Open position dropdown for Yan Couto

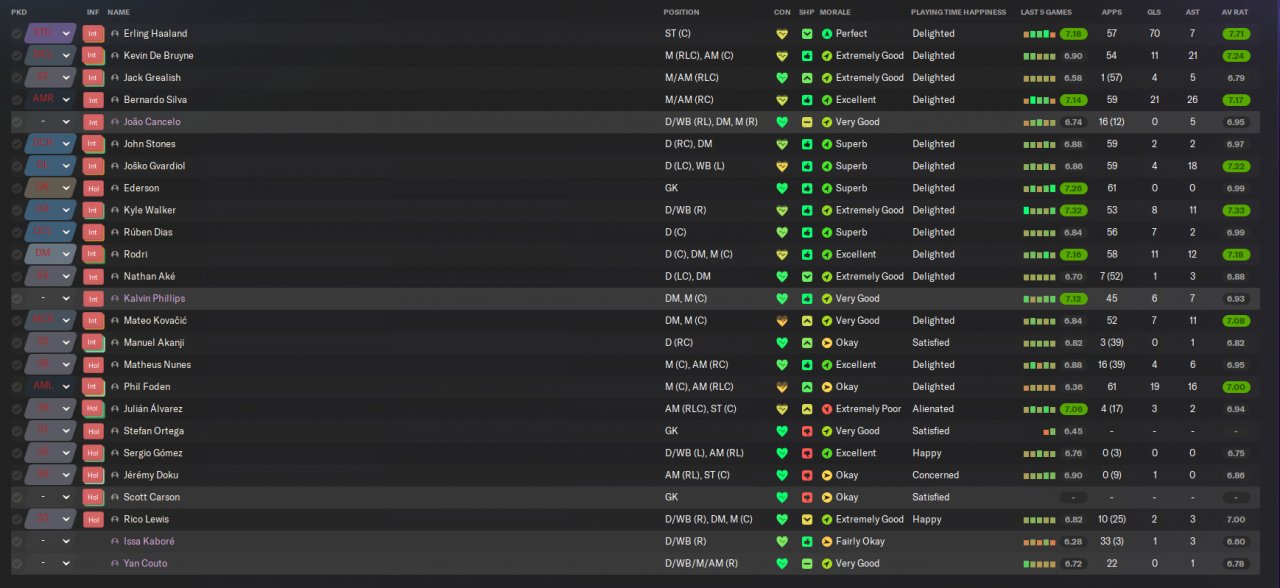pos(66,563)
